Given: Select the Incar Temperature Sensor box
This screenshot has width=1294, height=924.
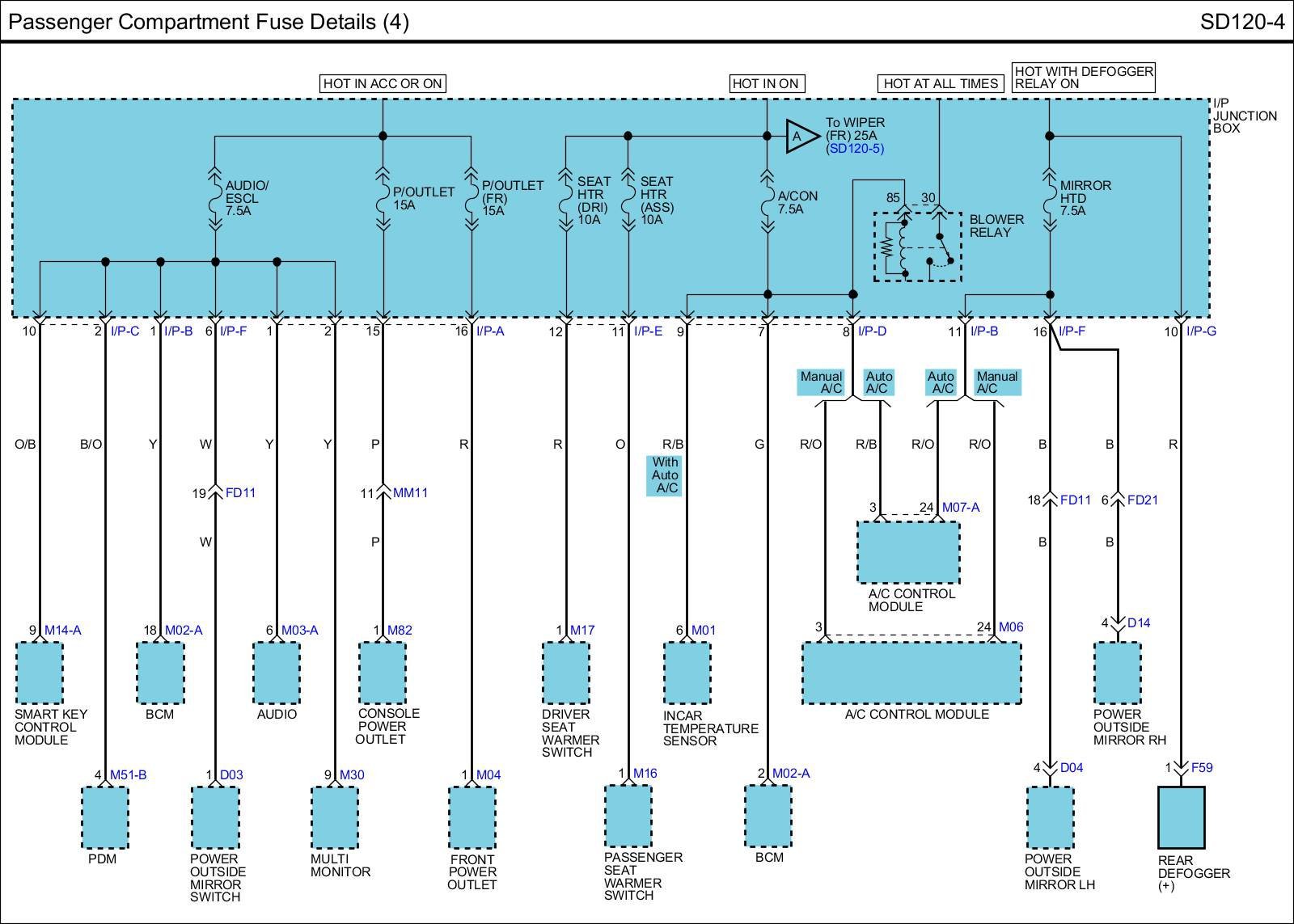Looking at the screenshot, I should tap(687, 673).
